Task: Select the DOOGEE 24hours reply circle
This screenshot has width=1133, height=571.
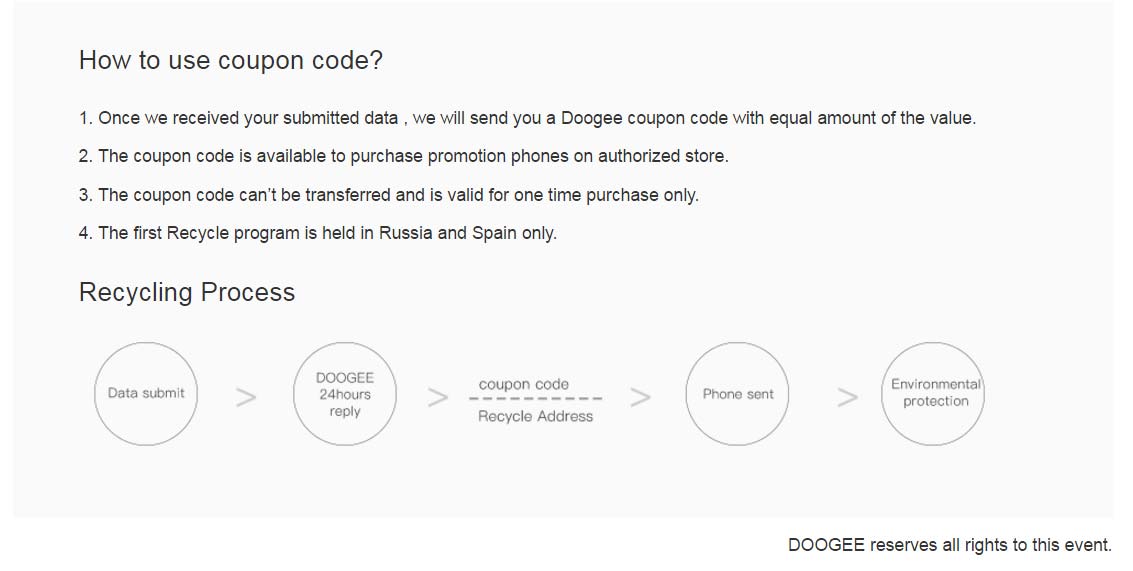Action: [345, 394]
